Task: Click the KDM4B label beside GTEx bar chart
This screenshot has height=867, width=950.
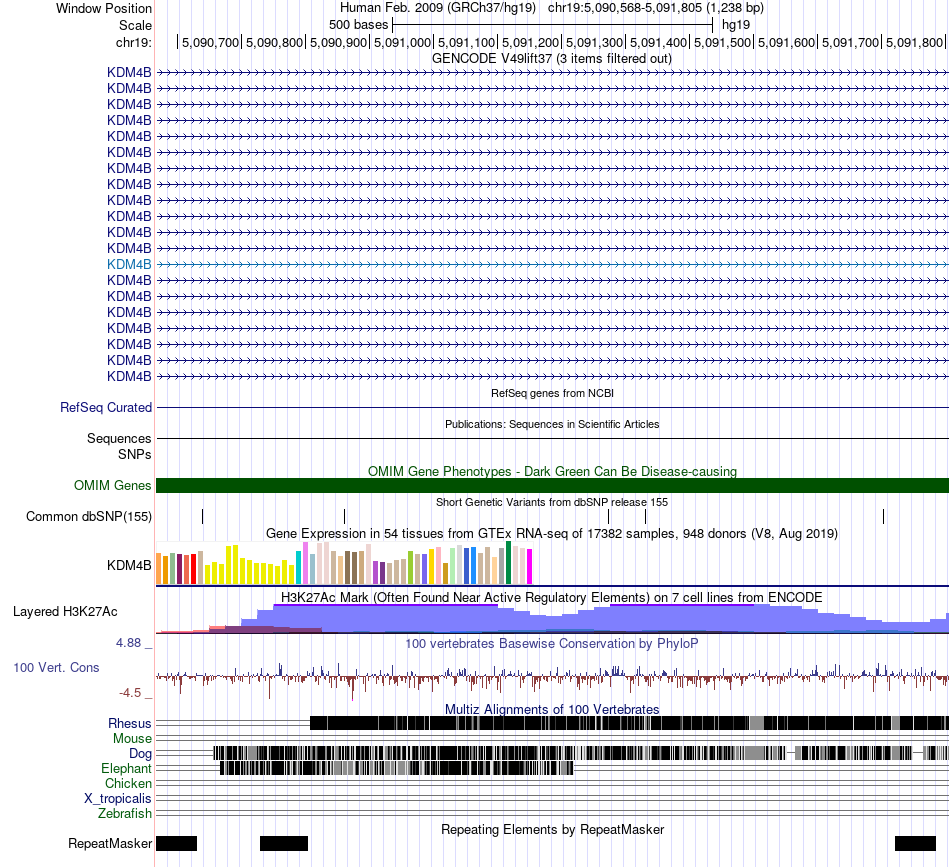Action: pyautogui.click(x=129, y=565)
